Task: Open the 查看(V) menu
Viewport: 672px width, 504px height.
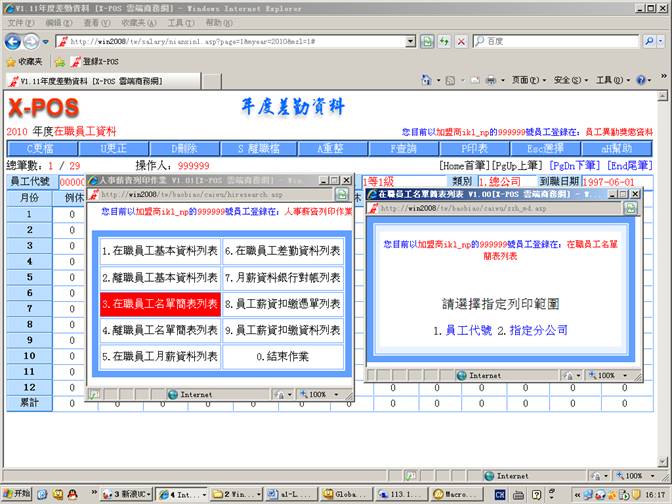Action: coord(96,22)
